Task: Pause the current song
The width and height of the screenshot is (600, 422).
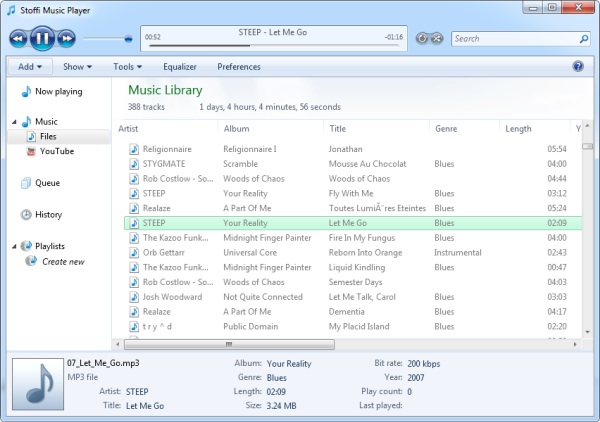Action: 42,38
